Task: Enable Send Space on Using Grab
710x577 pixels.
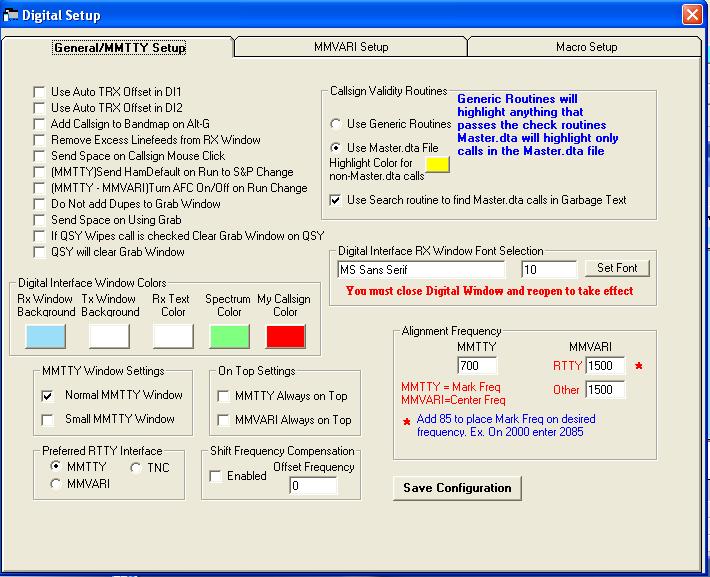Action: 39,220
